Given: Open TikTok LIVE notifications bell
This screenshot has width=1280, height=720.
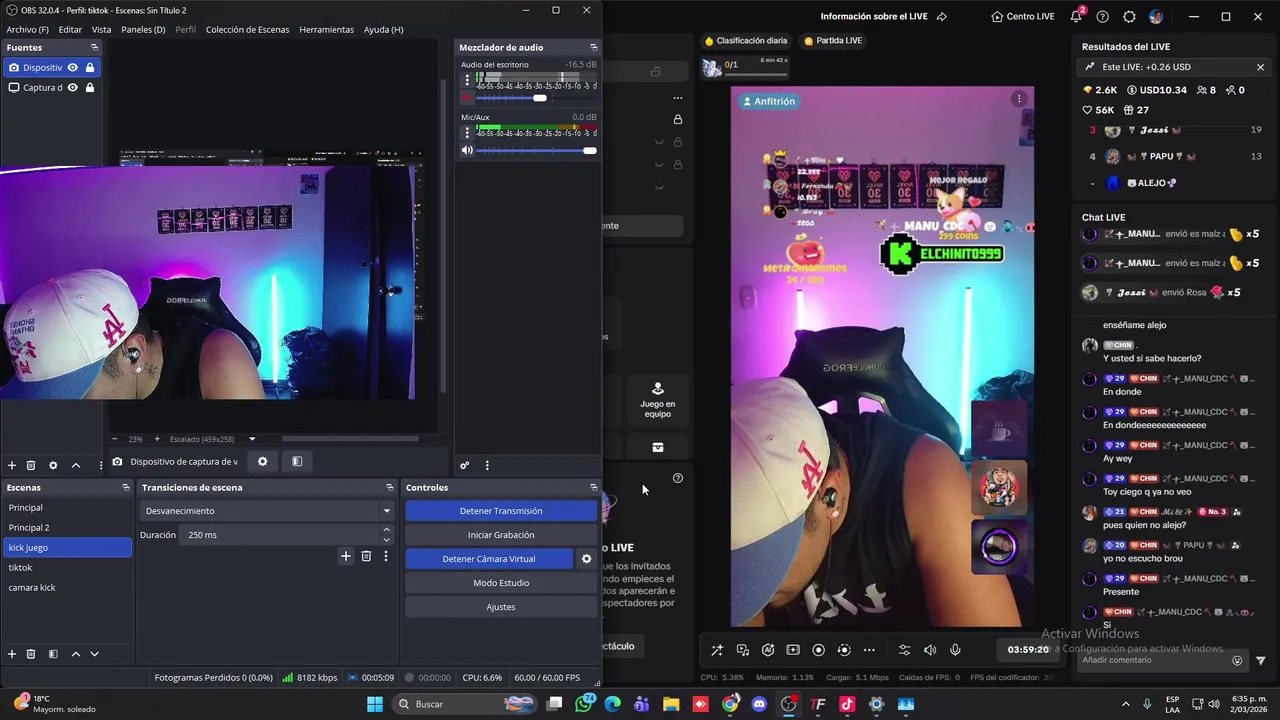Looking at the screenshot, I should [x=1076, y=16].
